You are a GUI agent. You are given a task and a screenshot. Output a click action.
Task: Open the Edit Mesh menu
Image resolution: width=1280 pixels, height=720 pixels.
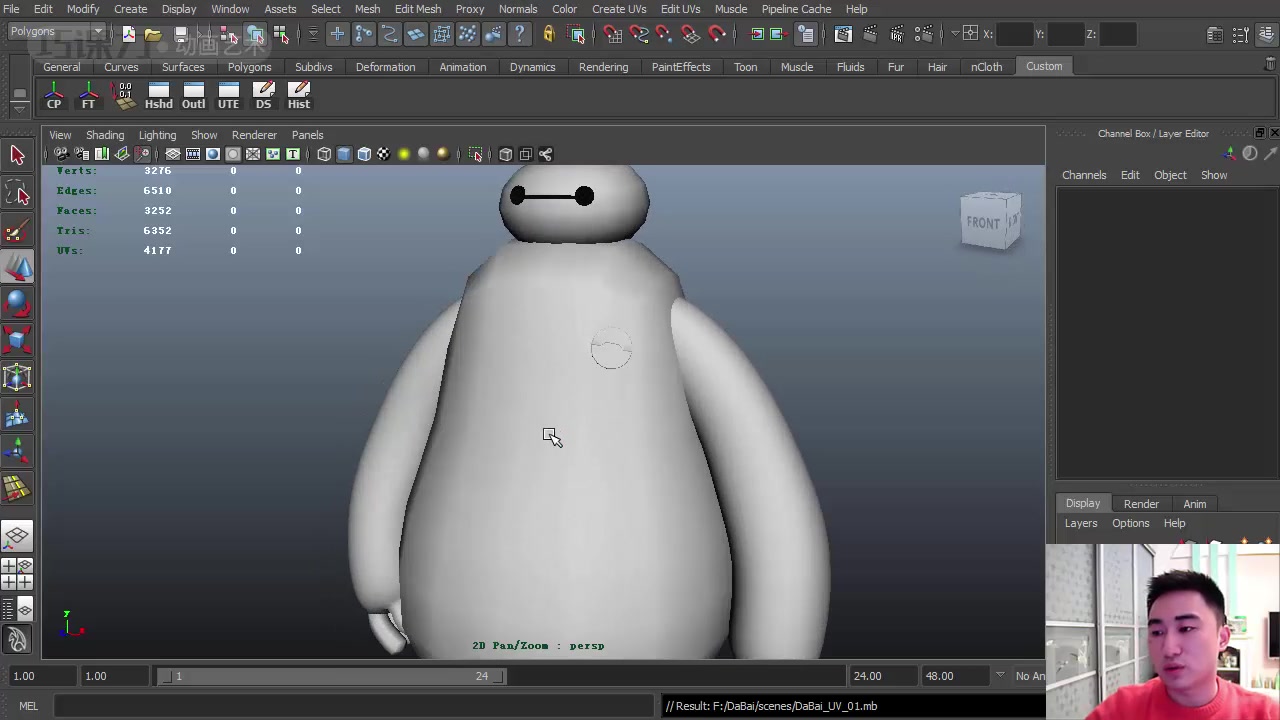click(418, 9)
